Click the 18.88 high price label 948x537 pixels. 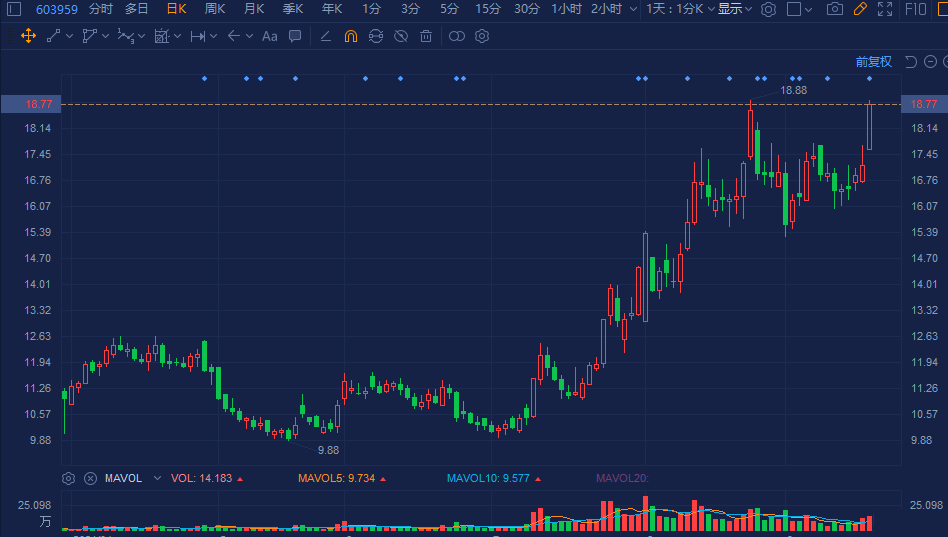tap(793, 90)
